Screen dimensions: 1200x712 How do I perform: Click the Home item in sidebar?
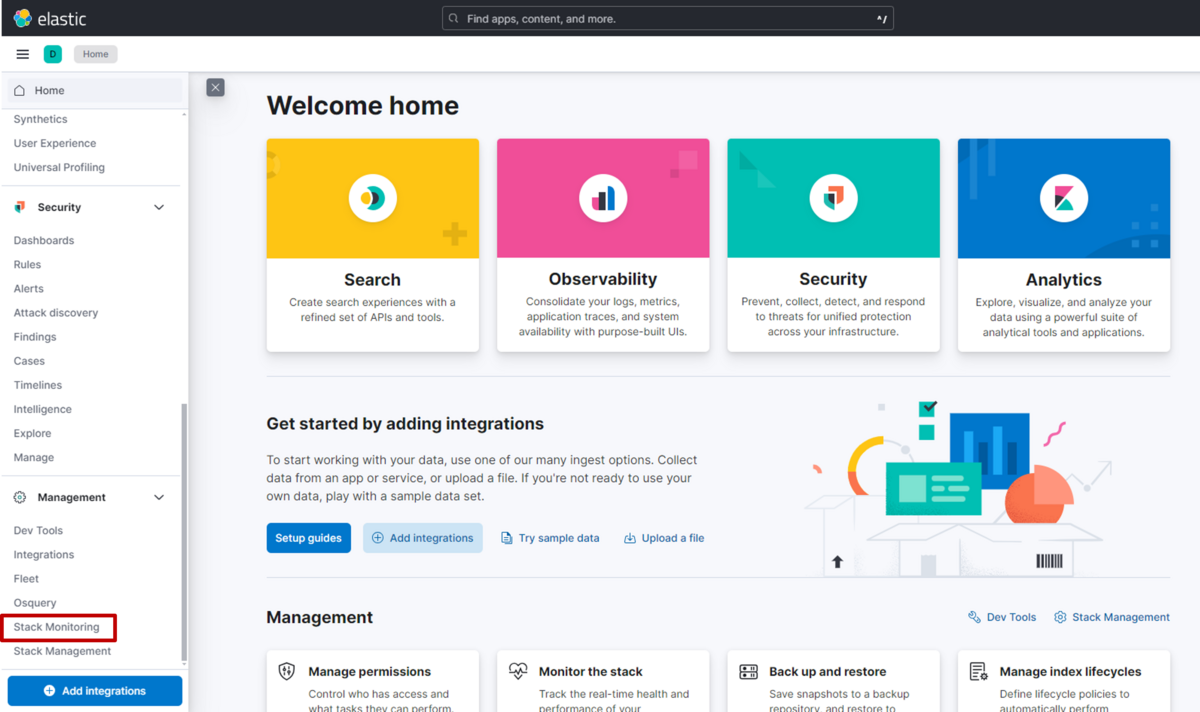pos(94,90)
